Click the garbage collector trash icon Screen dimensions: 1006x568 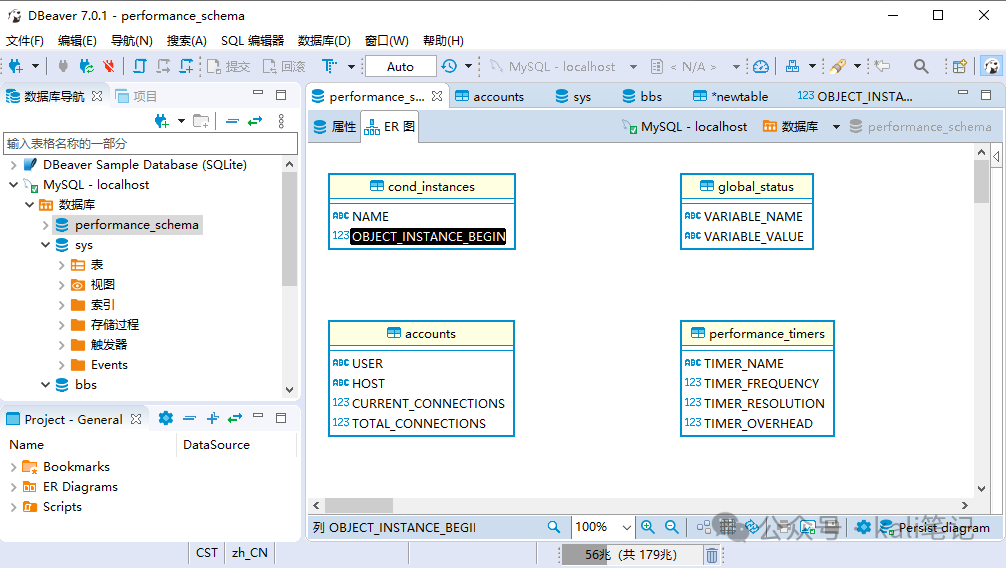pos(712,555)
